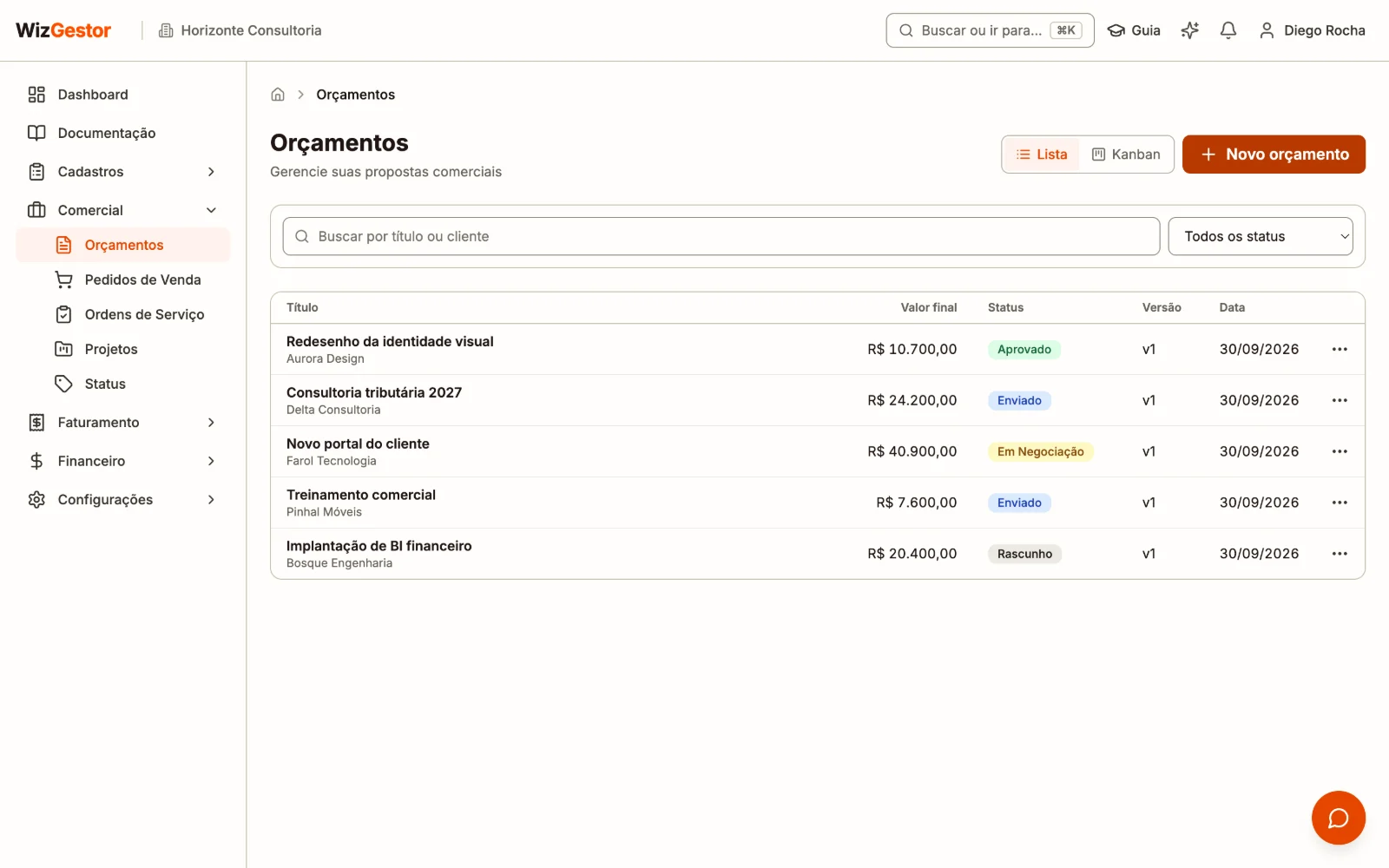Go to the Dashboard page

122,95
